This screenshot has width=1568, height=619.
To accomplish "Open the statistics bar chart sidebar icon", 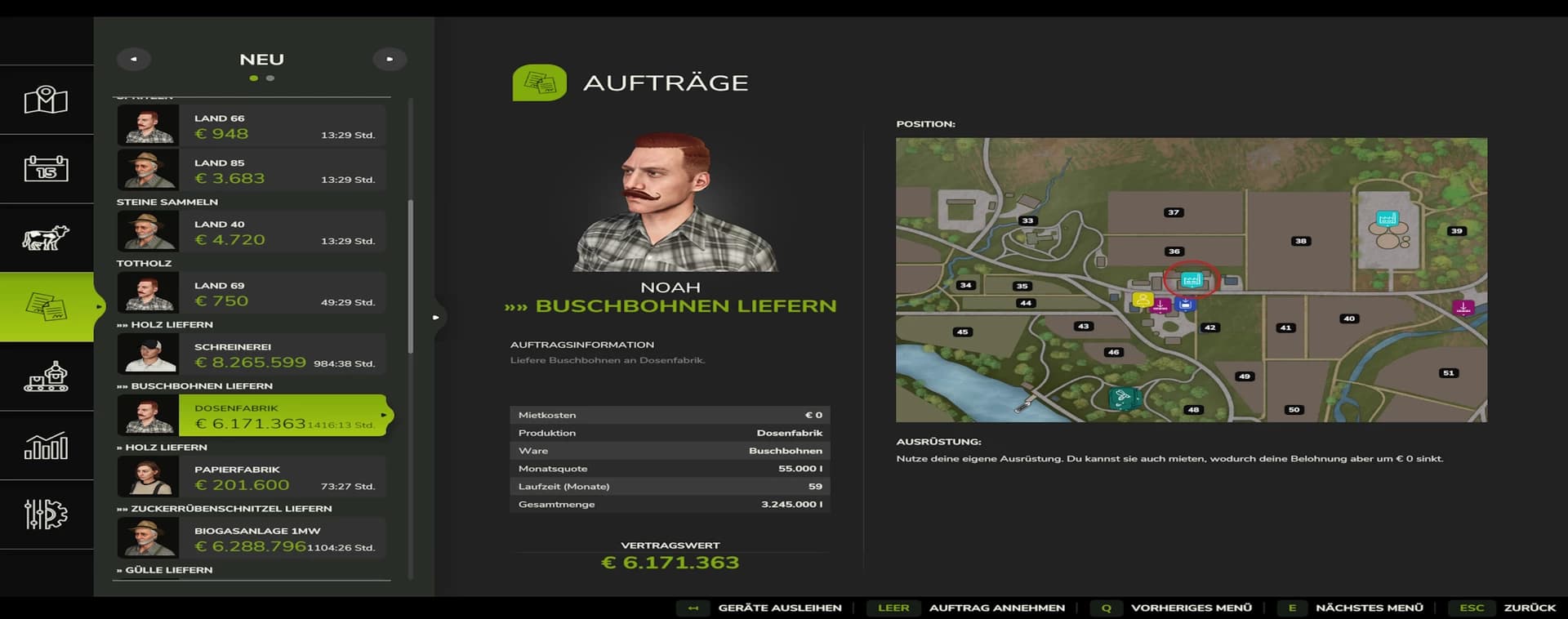I will [47, 446].
